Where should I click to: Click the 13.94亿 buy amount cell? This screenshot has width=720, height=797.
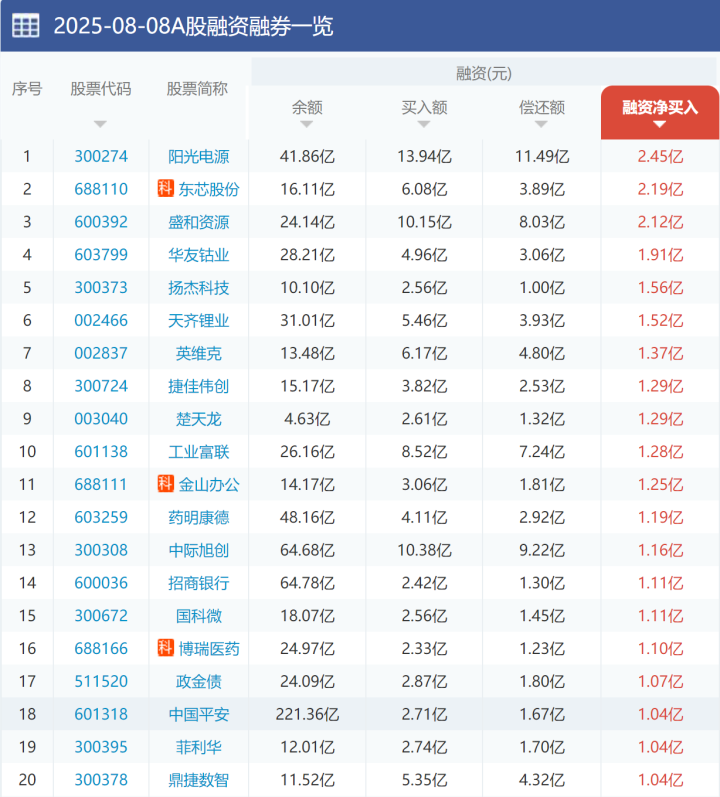(x=424, y=156)
